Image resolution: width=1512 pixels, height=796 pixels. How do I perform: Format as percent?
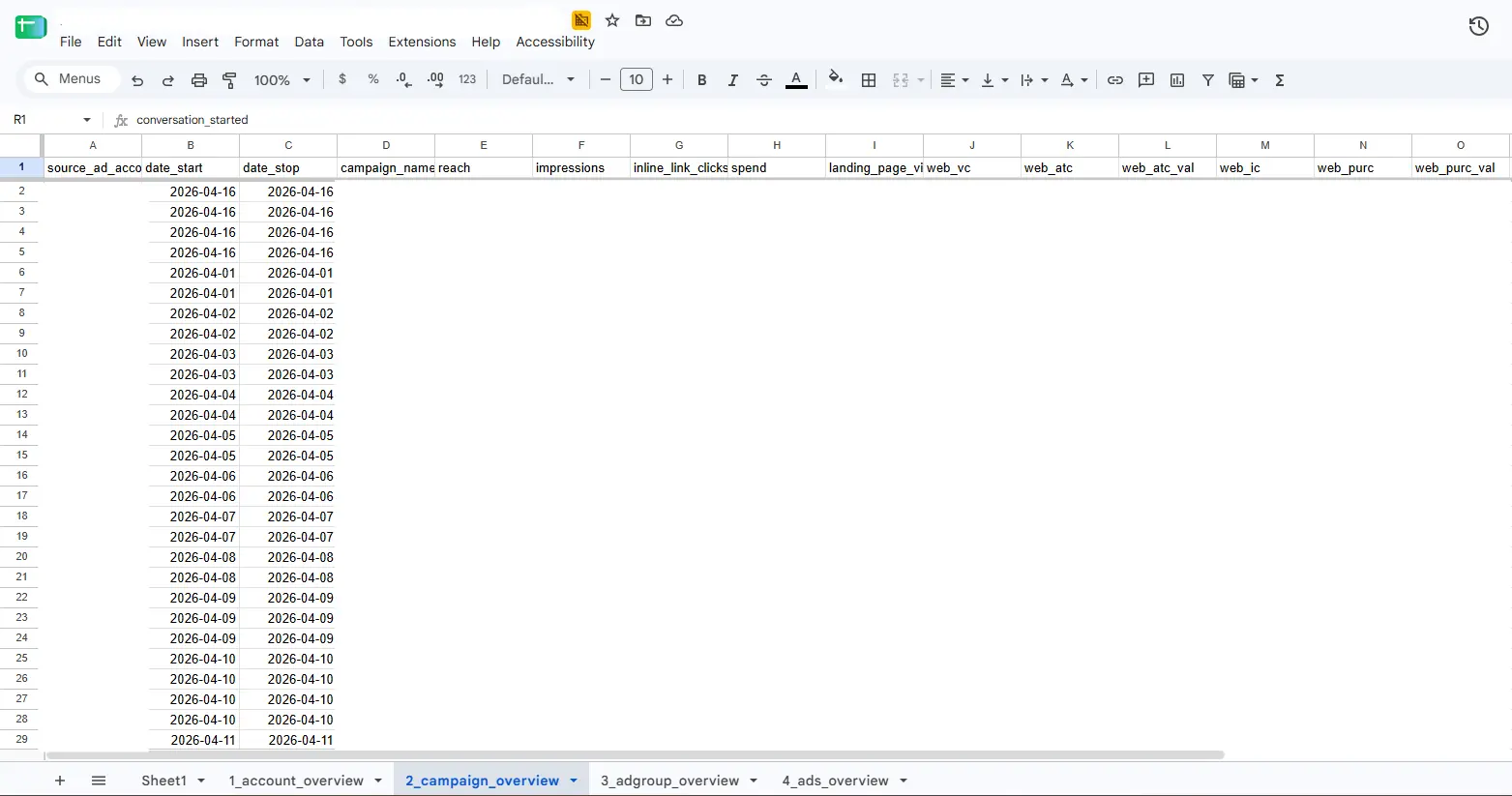click(373, 79)
